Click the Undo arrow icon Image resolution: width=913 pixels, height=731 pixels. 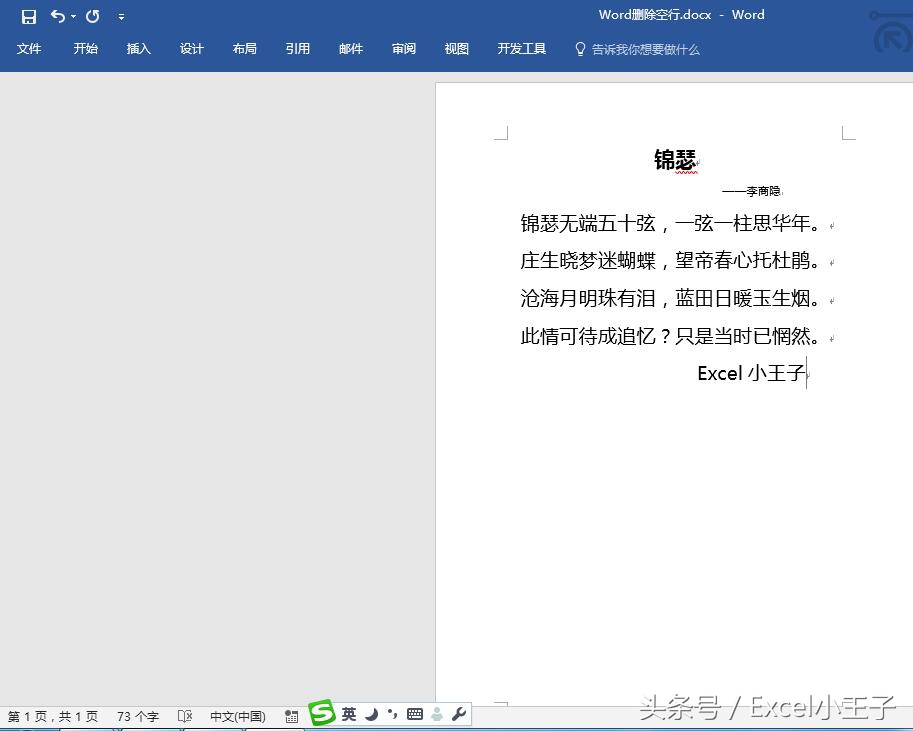[59, 15]
